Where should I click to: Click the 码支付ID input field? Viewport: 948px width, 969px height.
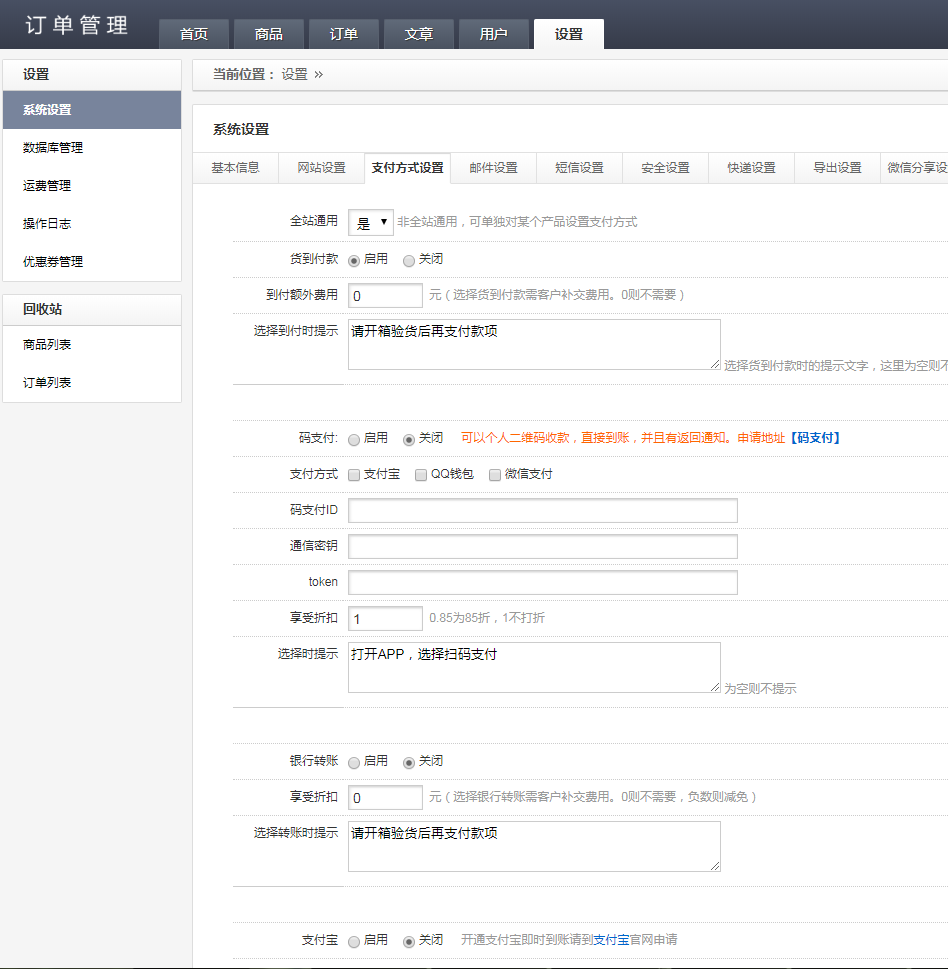542,511
